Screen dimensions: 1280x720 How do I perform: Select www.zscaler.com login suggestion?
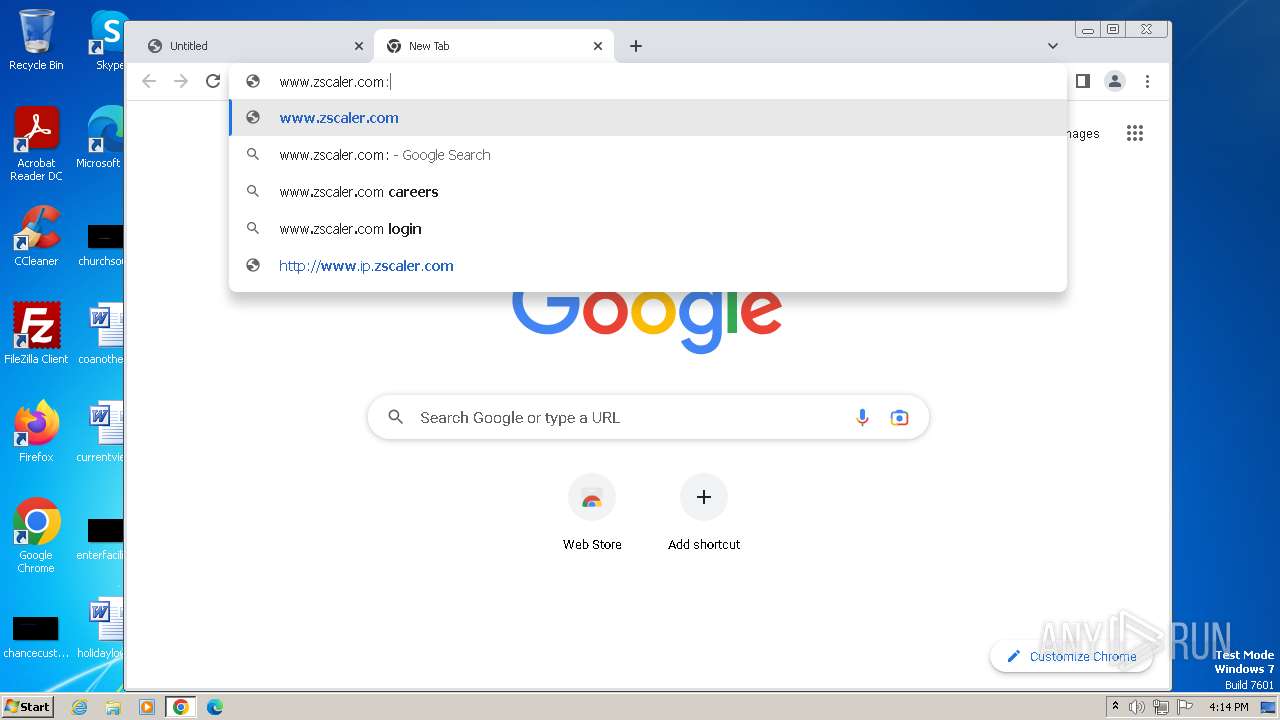(x=648, y=229)
